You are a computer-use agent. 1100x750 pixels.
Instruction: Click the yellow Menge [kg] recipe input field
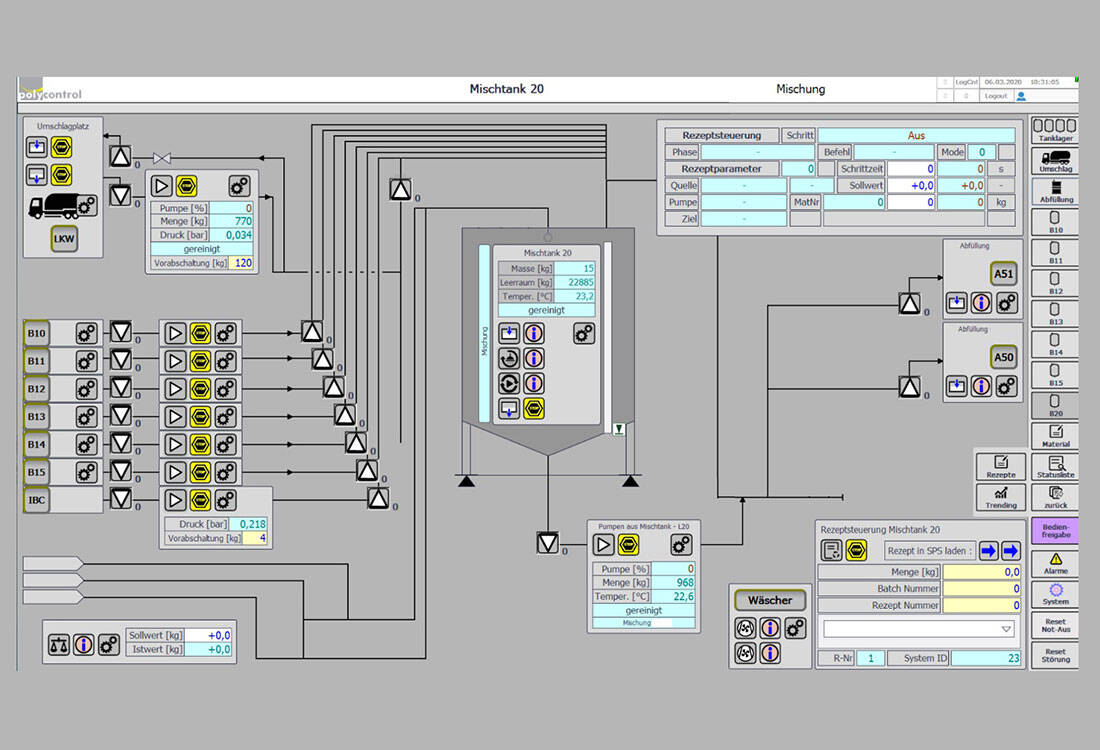tap(981, 572)
